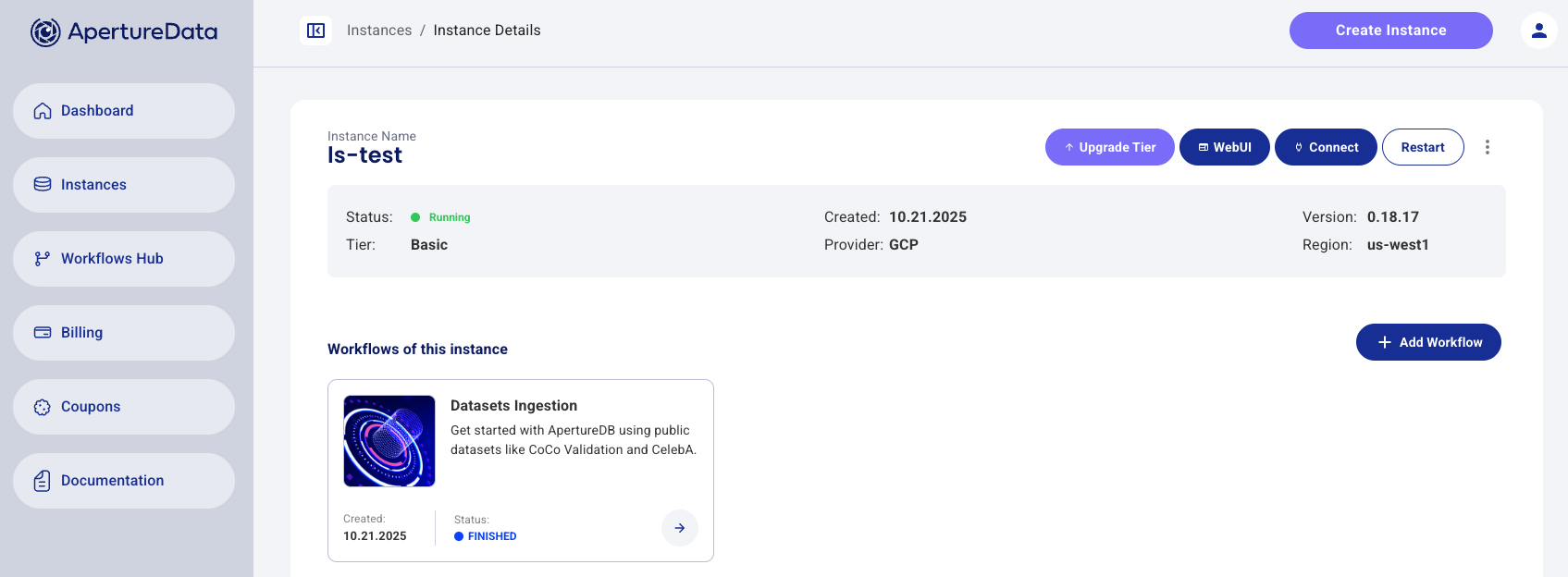Click the Instances breadcrumb link
Viewport: 1568px width, 577px height.
(379, 31)
